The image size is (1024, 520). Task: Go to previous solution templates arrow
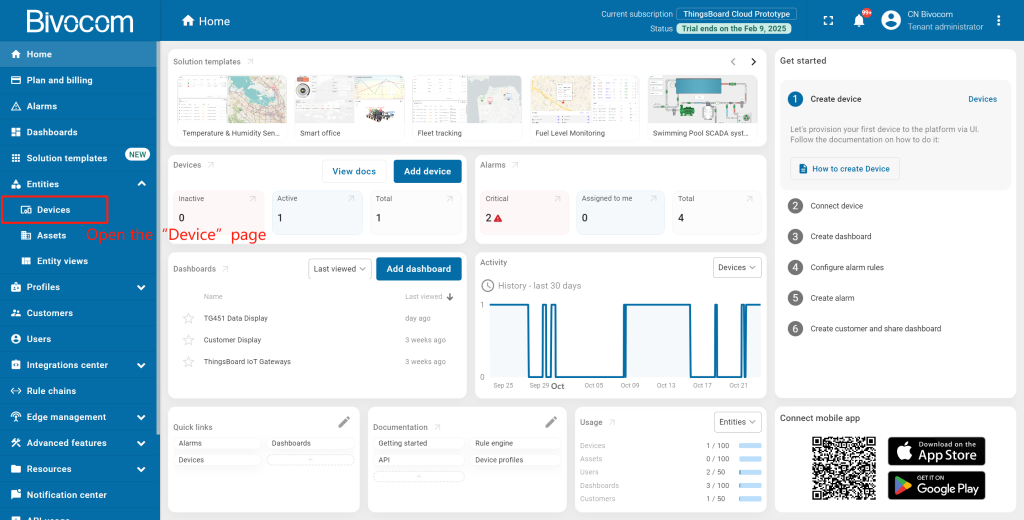click(733, 62)
